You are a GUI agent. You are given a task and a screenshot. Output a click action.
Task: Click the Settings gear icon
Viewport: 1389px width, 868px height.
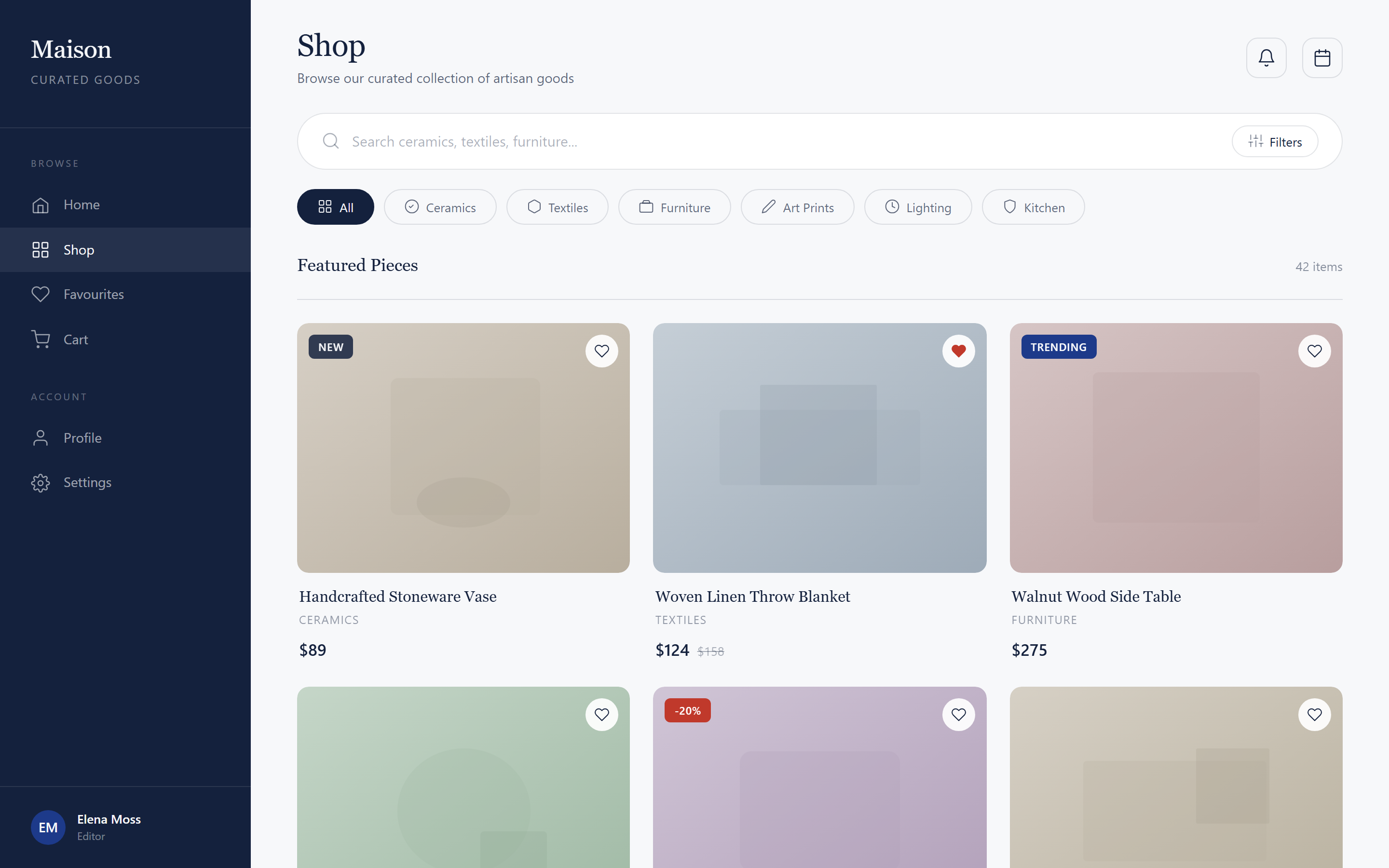click(40, 483)
